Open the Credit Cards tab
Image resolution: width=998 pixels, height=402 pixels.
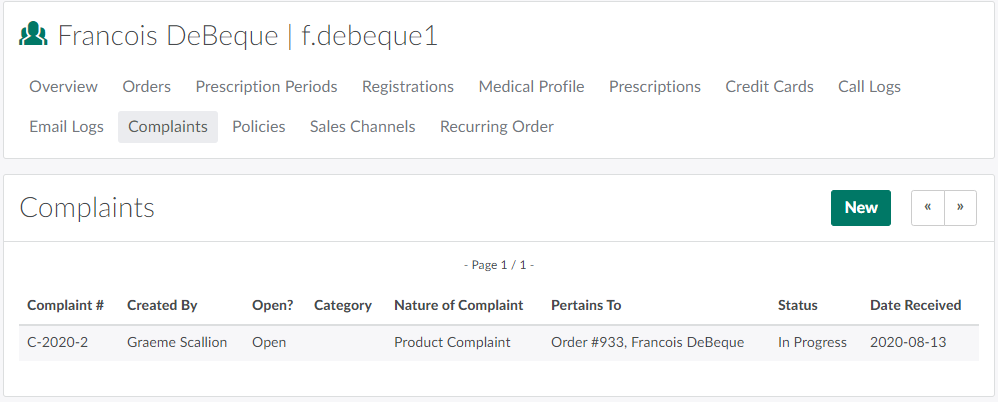tap(769, 87)
